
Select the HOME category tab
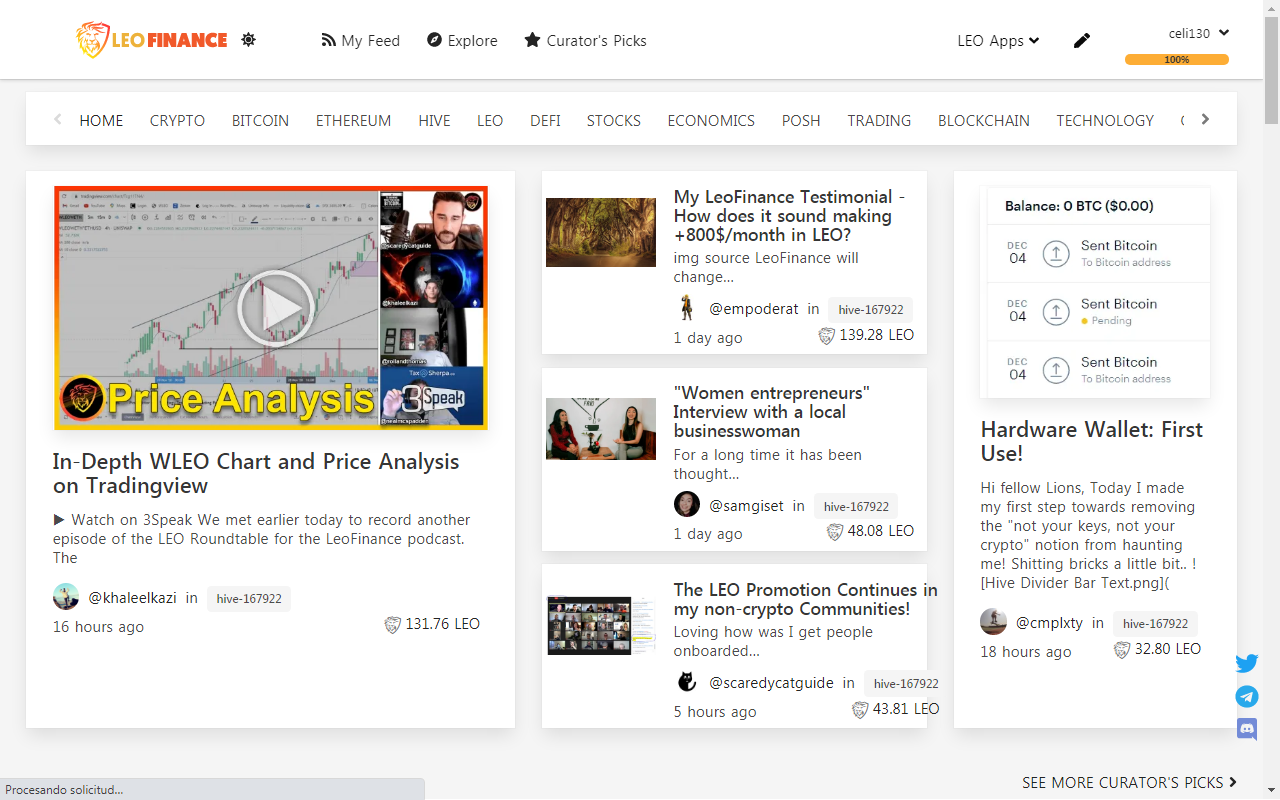coord(101,121)
